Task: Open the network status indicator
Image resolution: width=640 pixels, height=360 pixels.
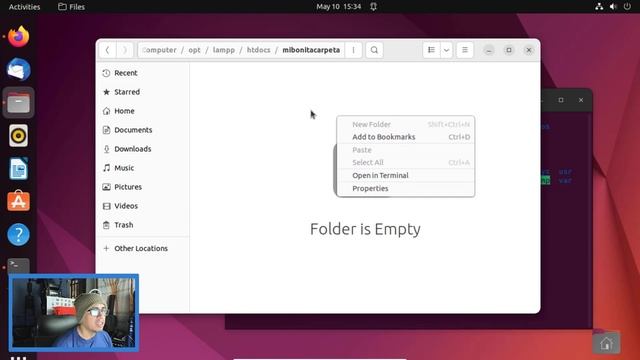Action: [599, 7]
